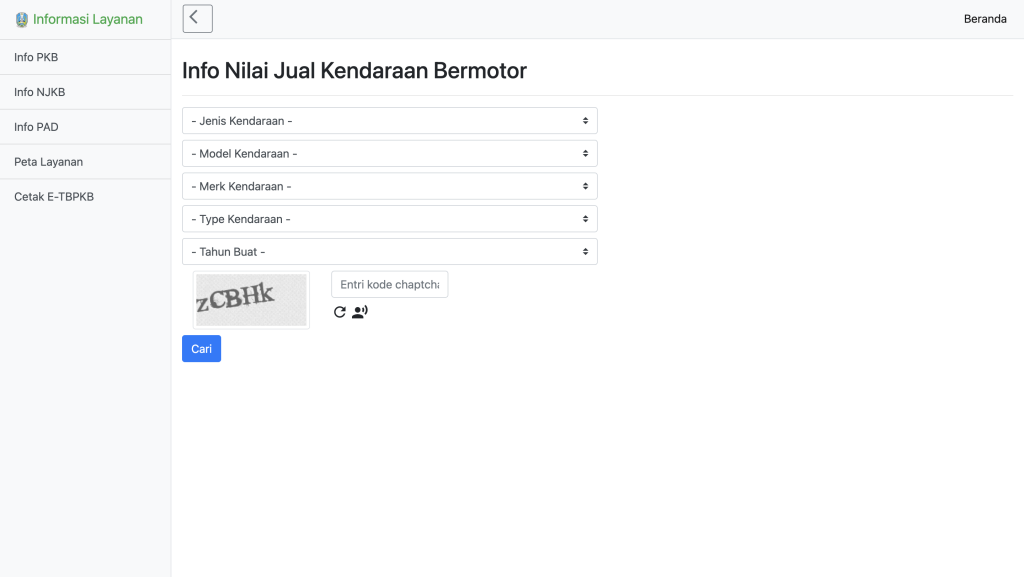Focus the captcha code entry field
The image size is (1024, 577).
click(x=389, y=285)
